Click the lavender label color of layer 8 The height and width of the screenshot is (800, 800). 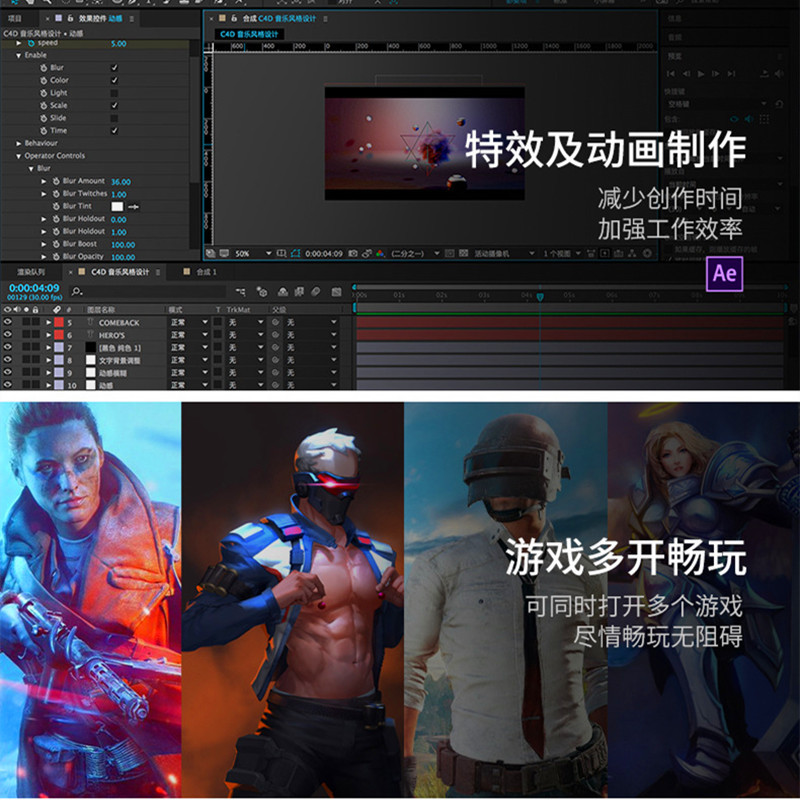(59, 360)
